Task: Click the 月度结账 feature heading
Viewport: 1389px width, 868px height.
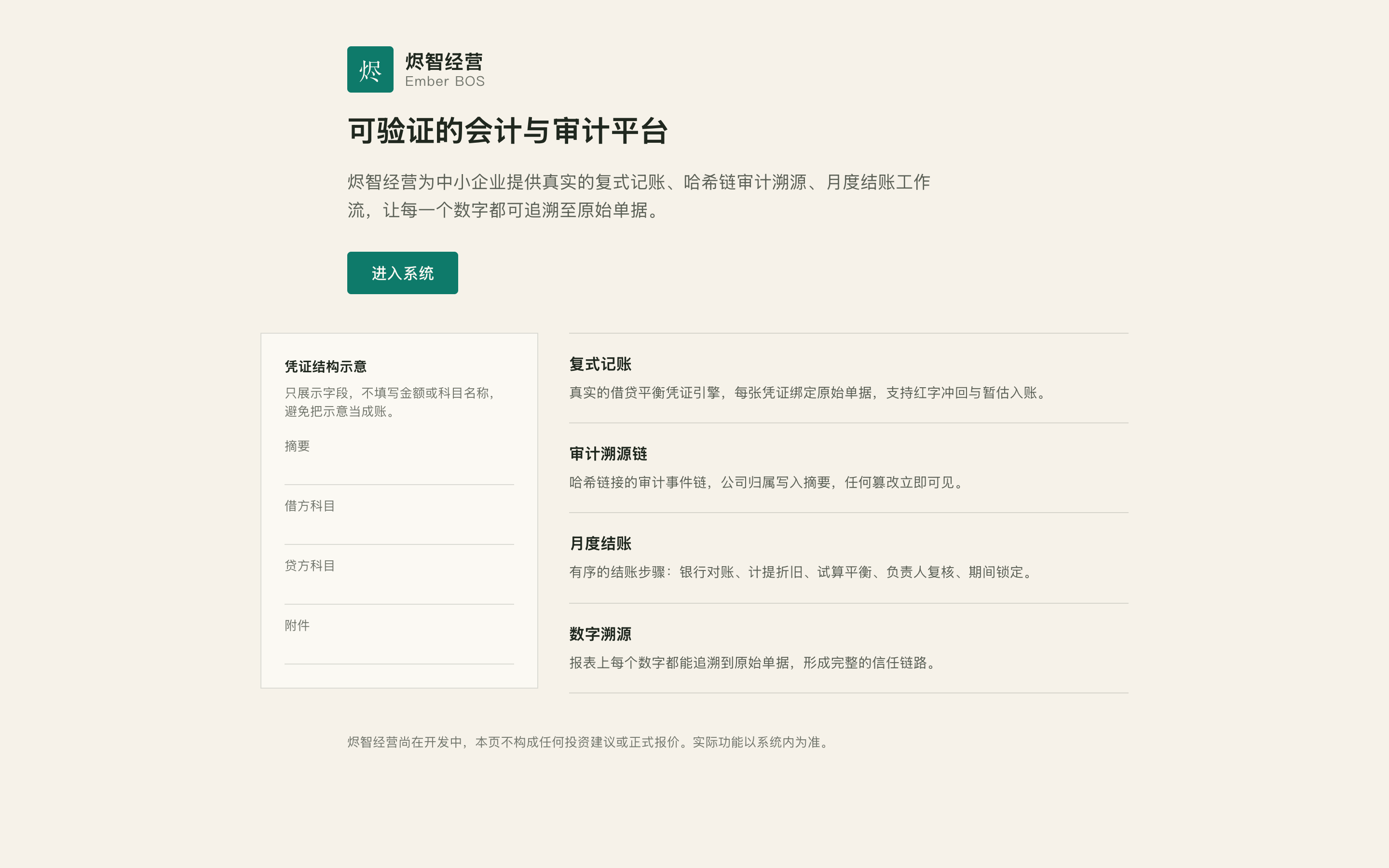Action: click(x=600, y=543)
